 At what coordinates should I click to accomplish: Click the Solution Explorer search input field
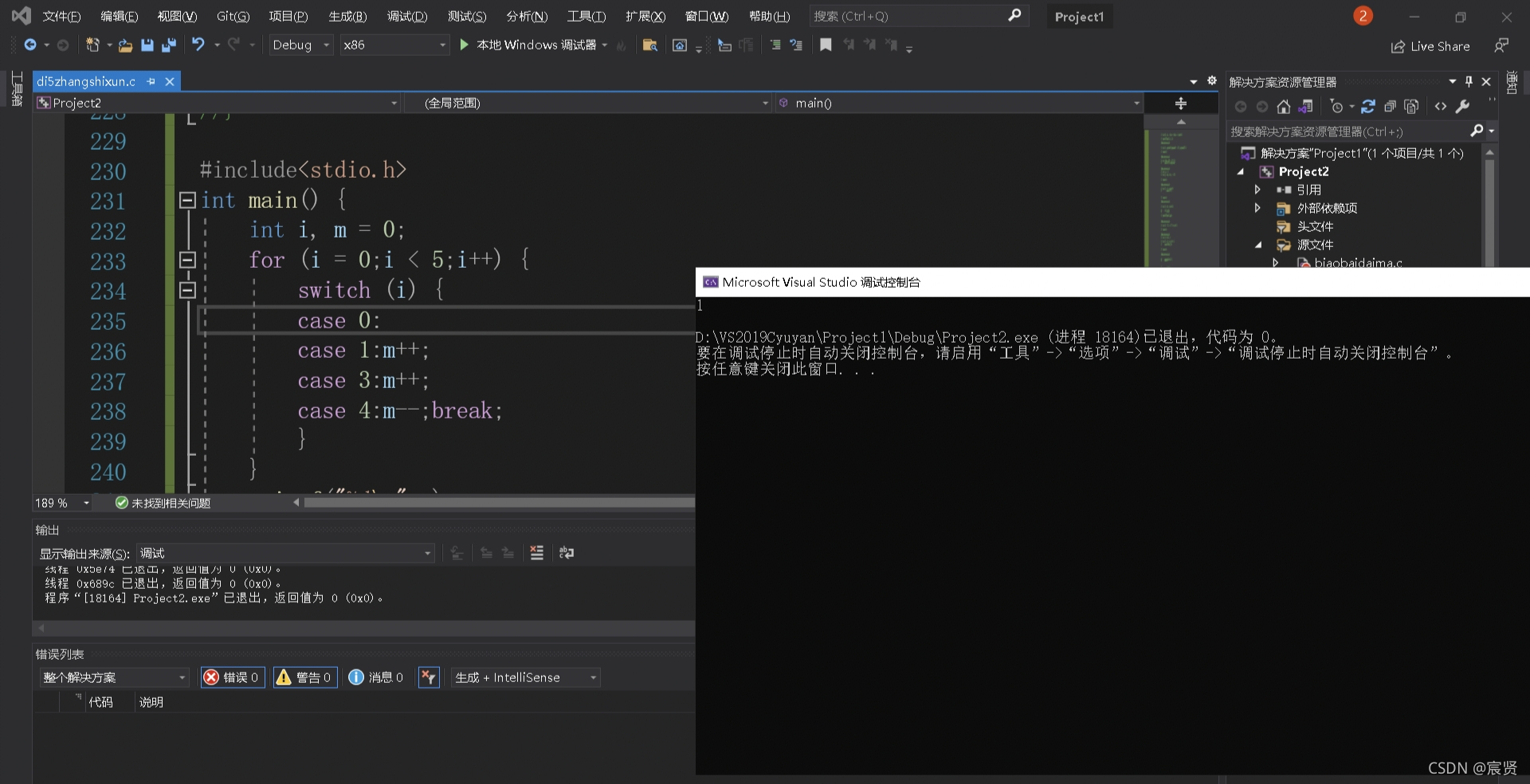(1348, 131)
